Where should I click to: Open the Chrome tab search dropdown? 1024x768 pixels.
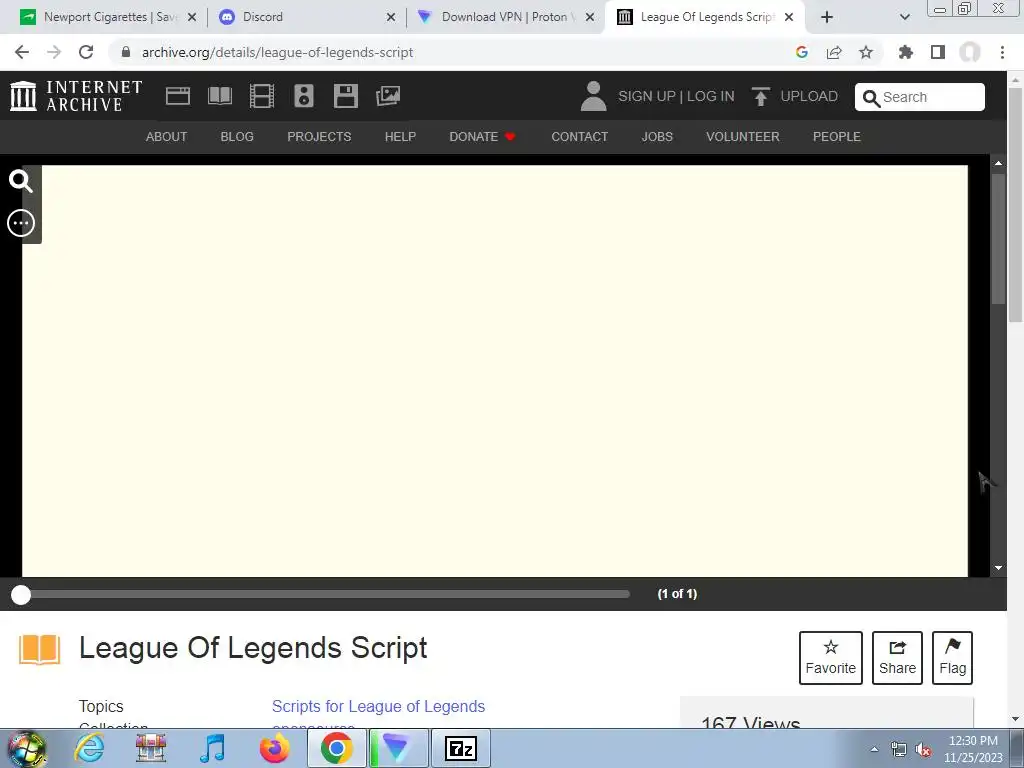[x=904, y=17]
